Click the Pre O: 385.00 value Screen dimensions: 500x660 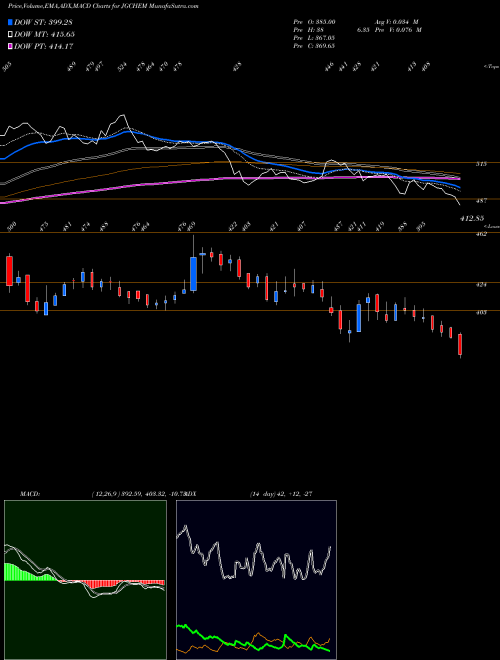point(314,22)
